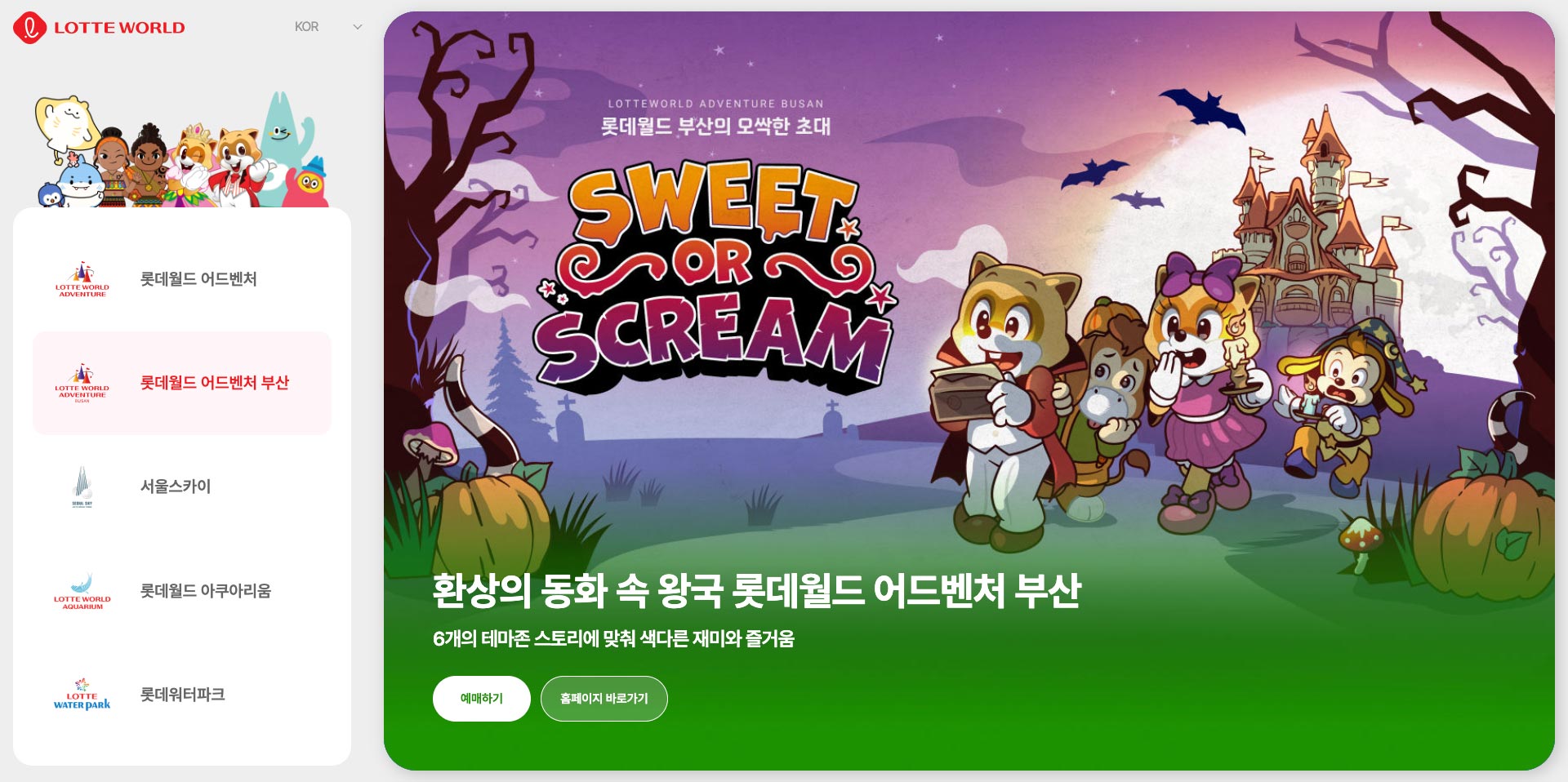Click the Lotte World red logo icon

29,28
